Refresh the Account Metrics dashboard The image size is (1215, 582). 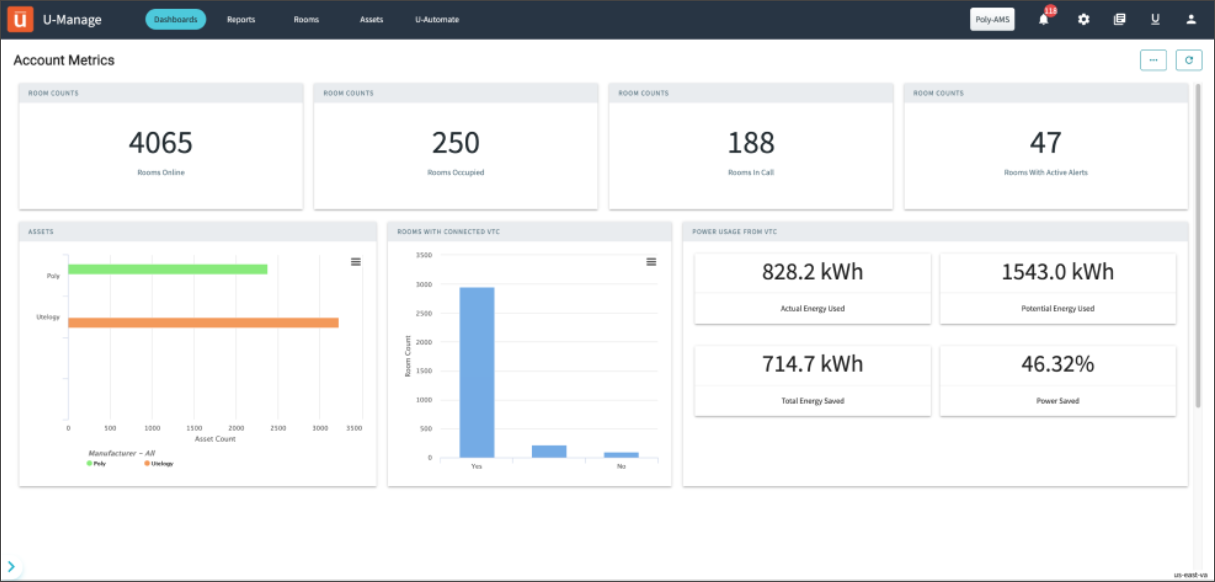click(1189, 60)
